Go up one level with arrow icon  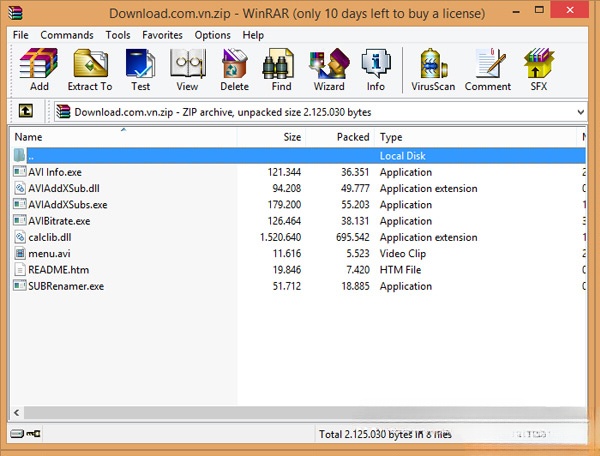(x=26, y=111)
